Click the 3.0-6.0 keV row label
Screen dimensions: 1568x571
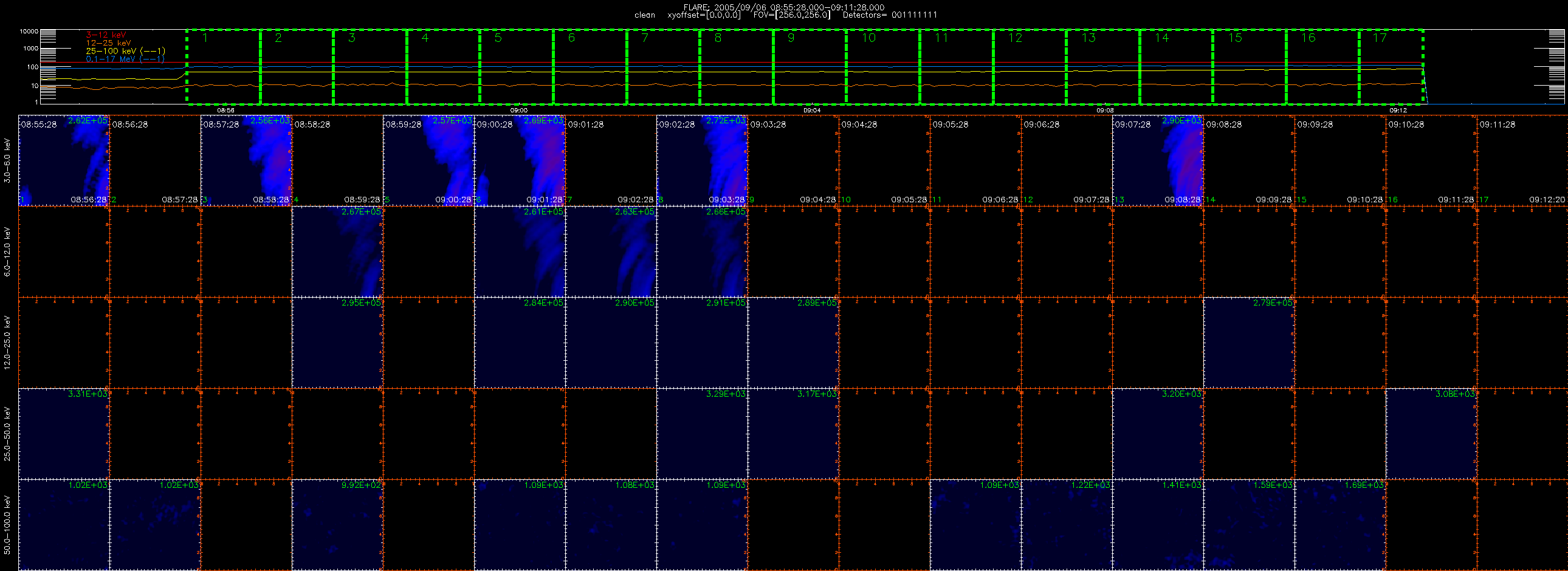(x=7, y=160)
